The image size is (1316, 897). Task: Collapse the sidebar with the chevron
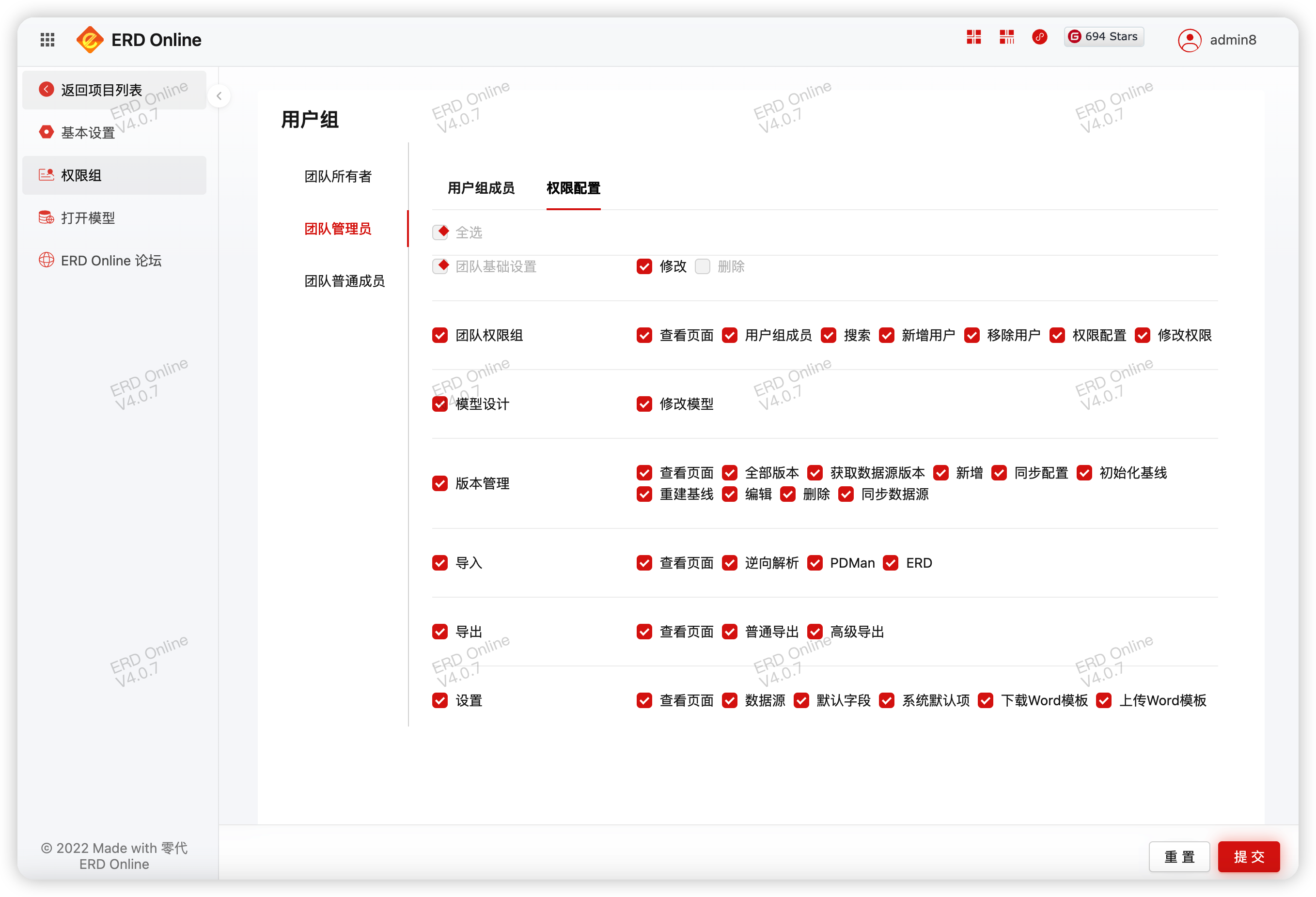pos(219,95)
